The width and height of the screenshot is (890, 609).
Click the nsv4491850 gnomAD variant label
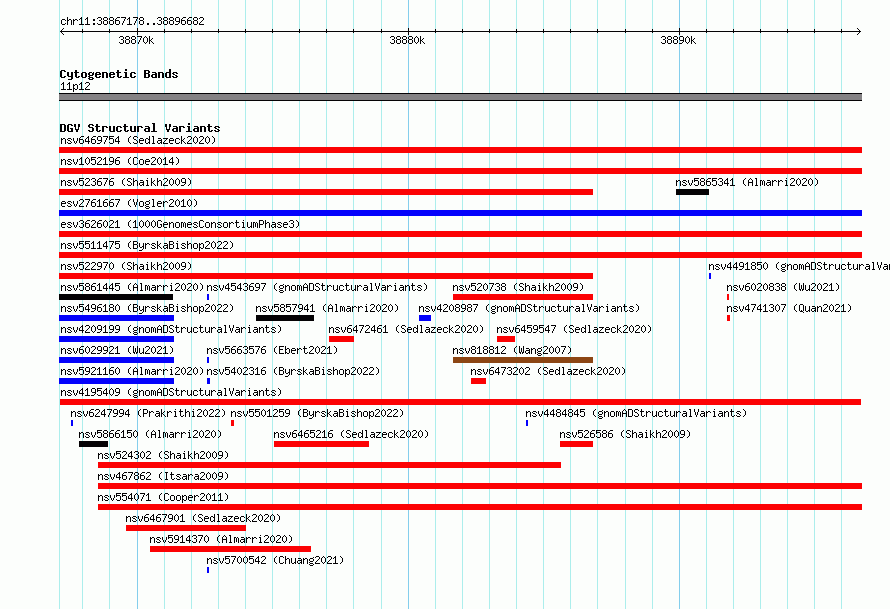pos(799,266)
